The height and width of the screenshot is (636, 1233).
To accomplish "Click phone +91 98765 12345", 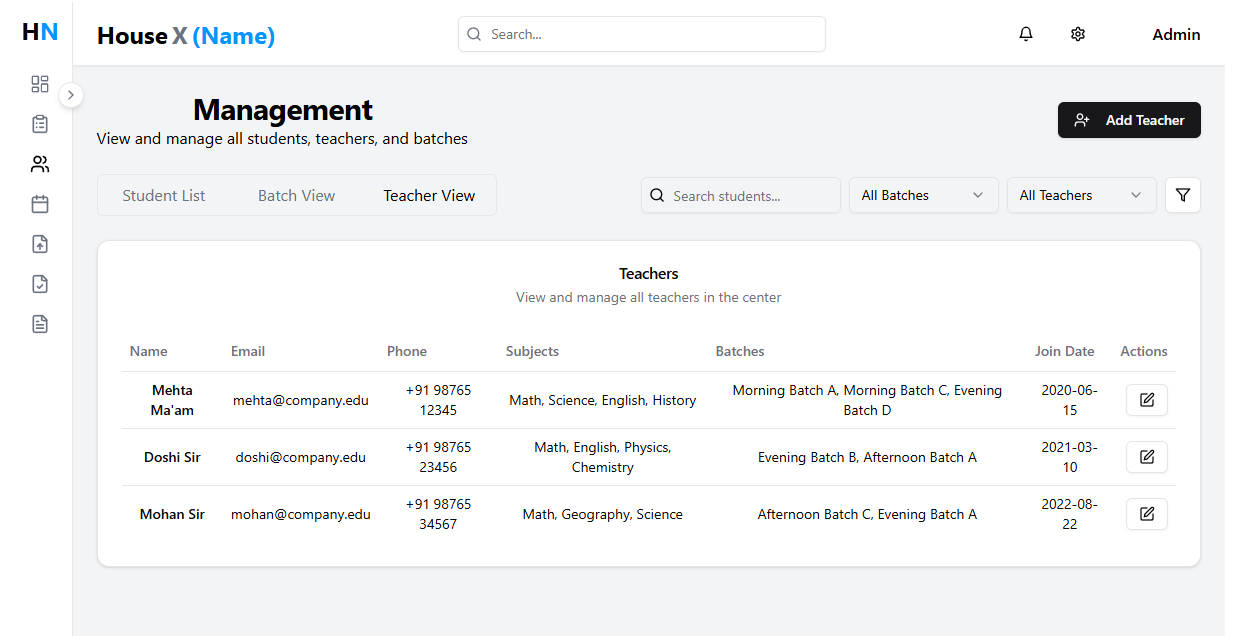I will tap(438, 400).
